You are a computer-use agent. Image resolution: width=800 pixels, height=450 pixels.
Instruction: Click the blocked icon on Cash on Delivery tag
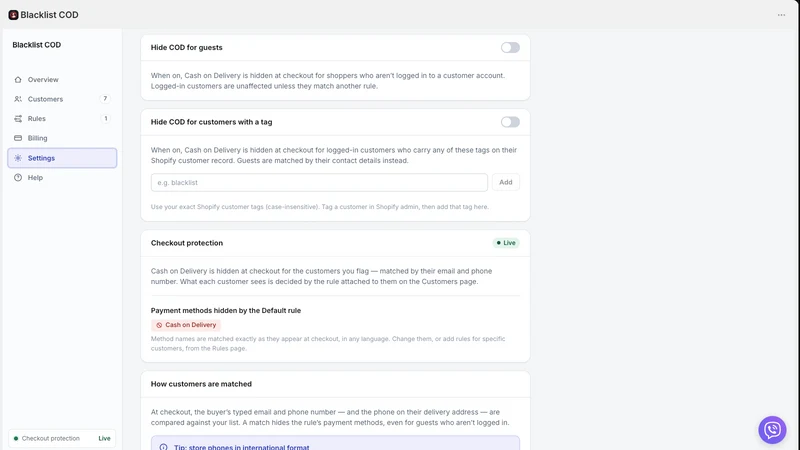coord(159,325)
